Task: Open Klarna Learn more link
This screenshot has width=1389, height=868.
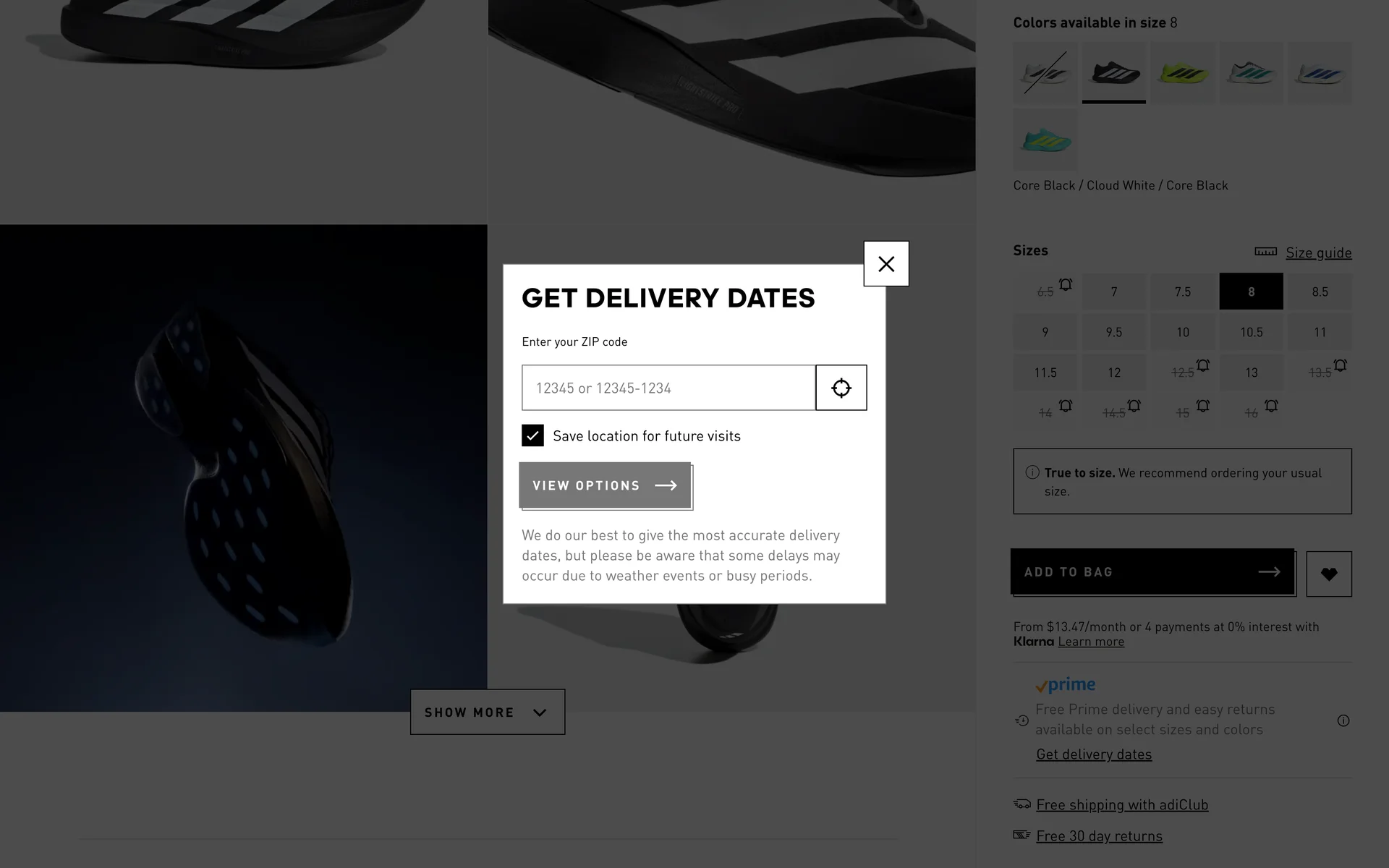Action: pos(1091,642)
